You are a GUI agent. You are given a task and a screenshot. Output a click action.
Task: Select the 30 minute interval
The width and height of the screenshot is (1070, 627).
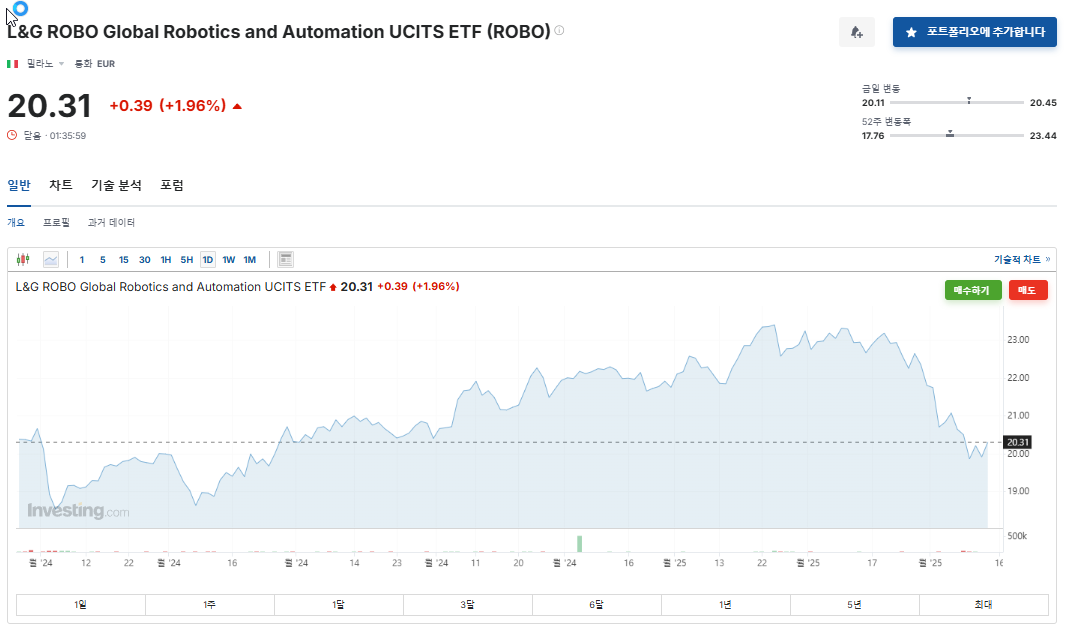(145, 259)
